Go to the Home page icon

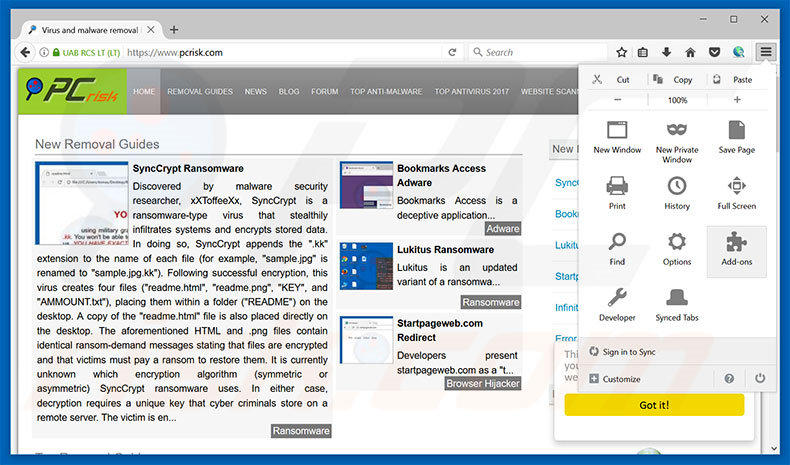[x=690, y=52]
